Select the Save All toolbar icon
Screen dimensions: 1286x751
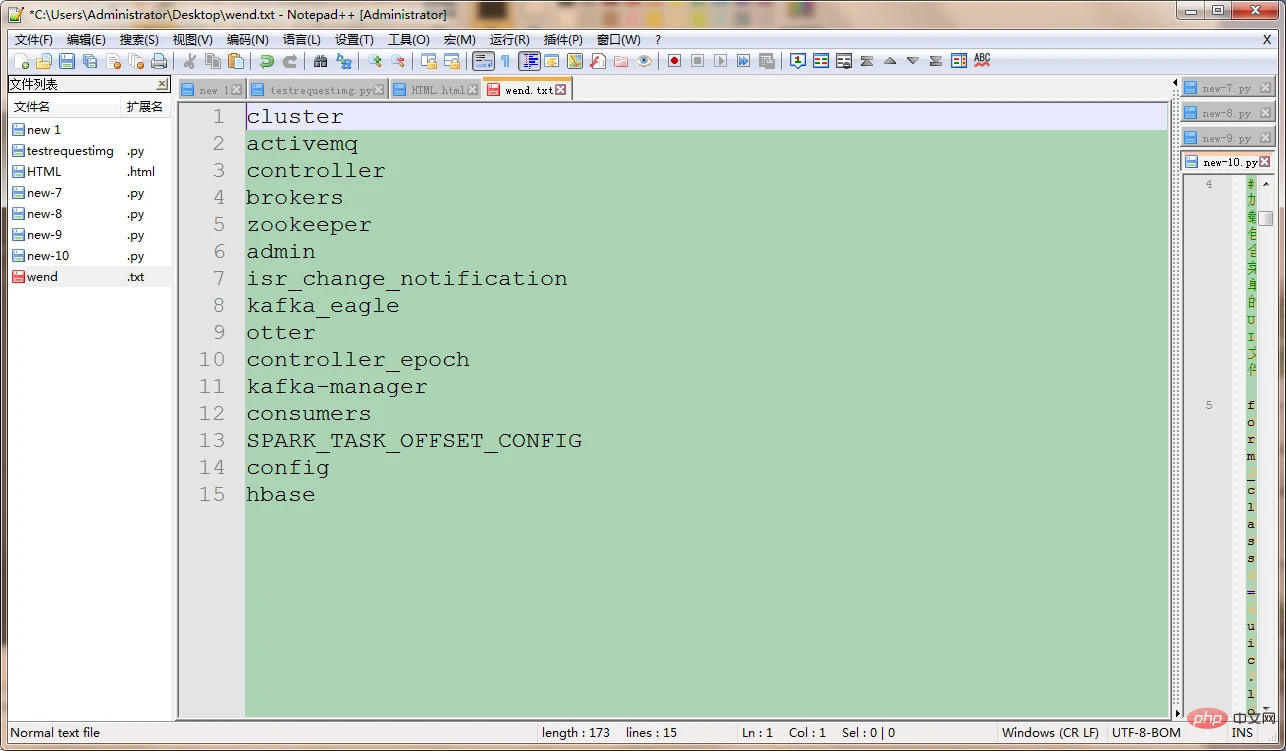click(89, 62)
